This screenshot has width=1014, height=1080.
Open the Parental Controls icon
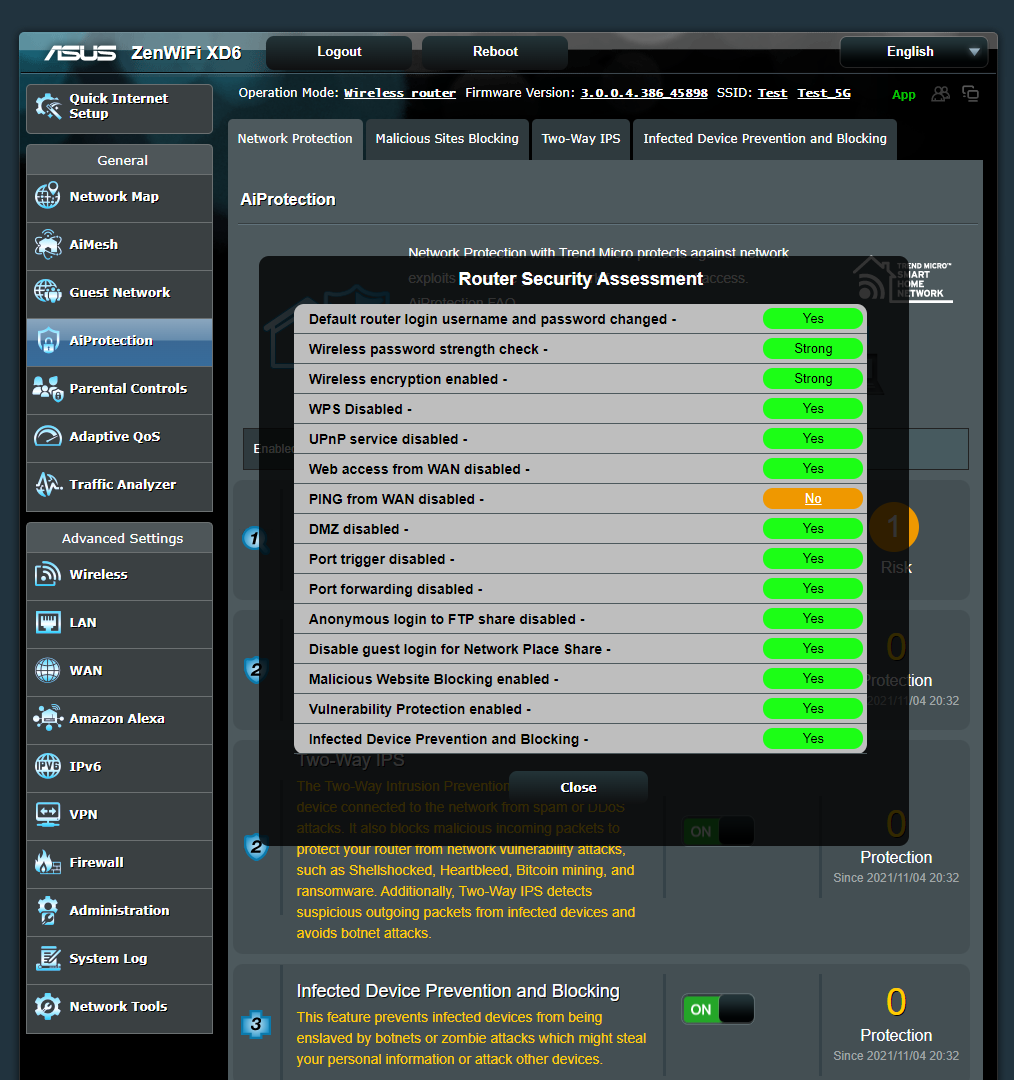coord(48,388)
